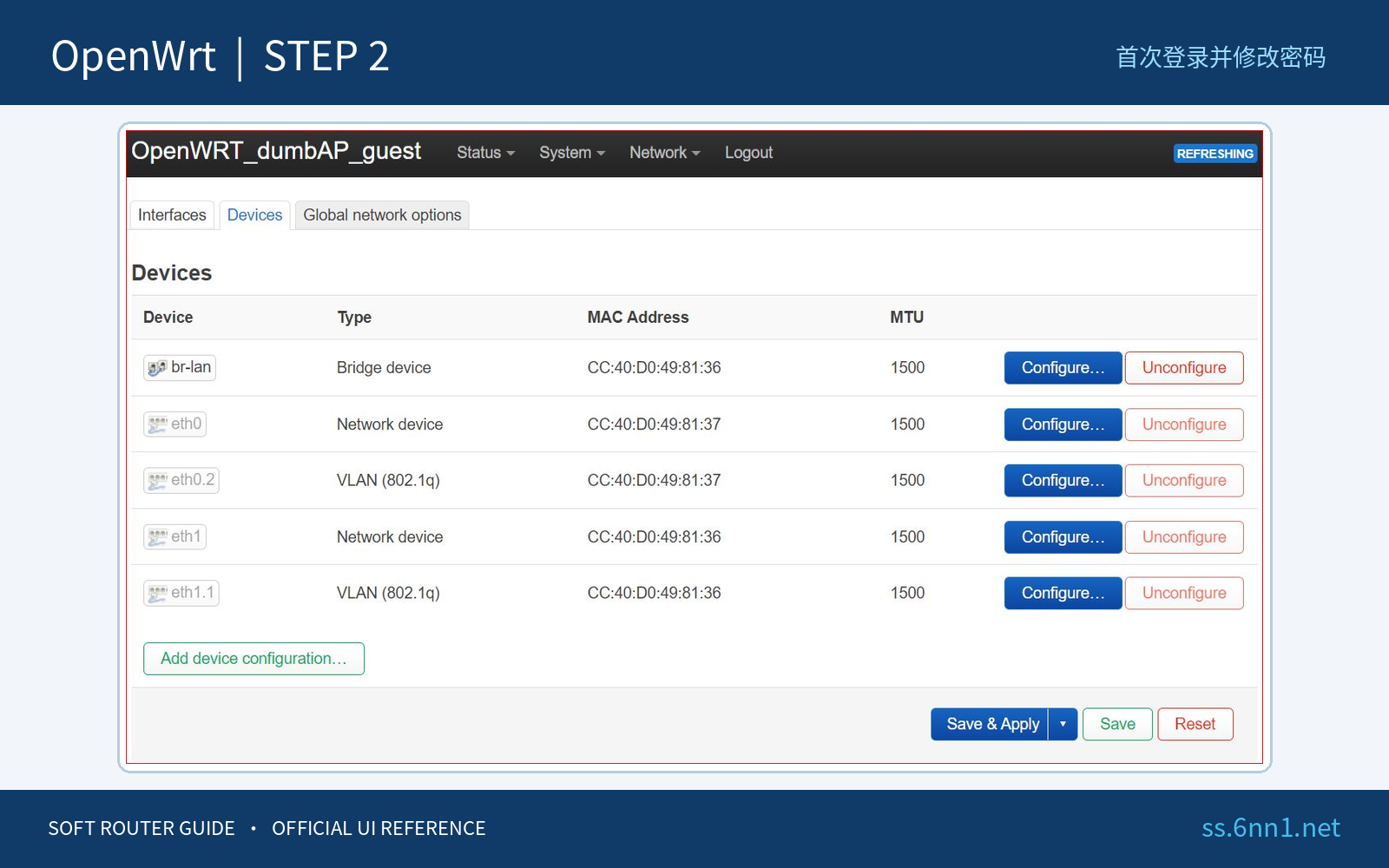Click the eth0 network device icon

point(157,424)
